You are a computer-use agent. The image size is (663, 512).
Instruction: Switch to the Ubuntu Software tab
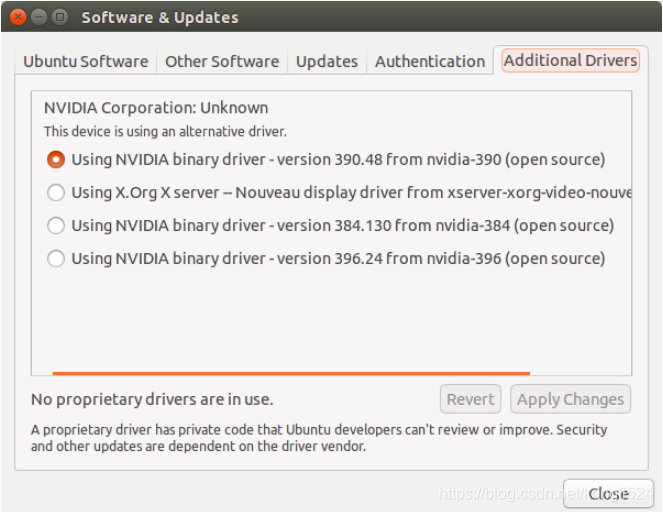(86, 61)
